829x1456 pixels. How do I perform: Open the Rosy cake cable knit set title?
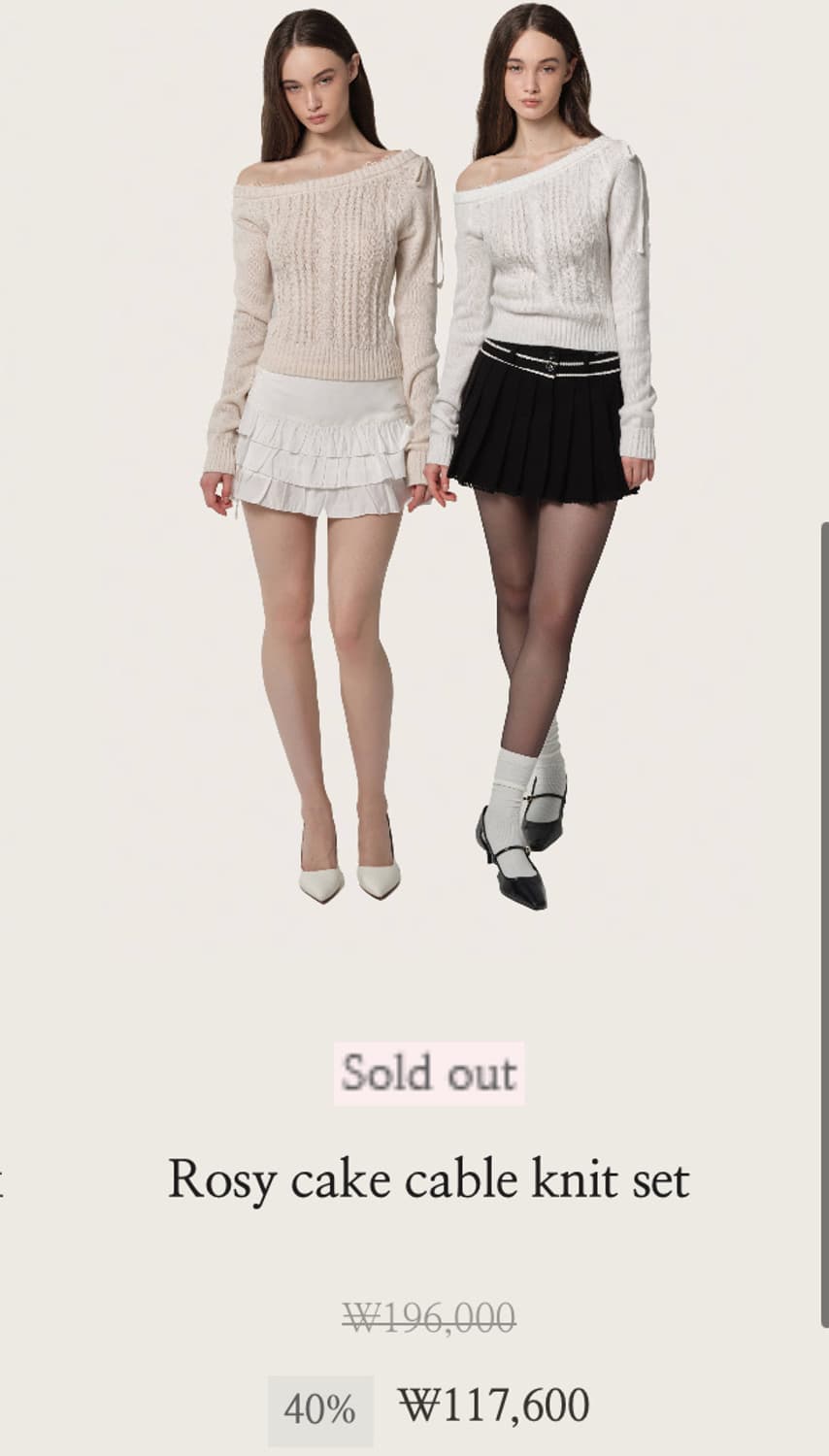(428, 1180)
